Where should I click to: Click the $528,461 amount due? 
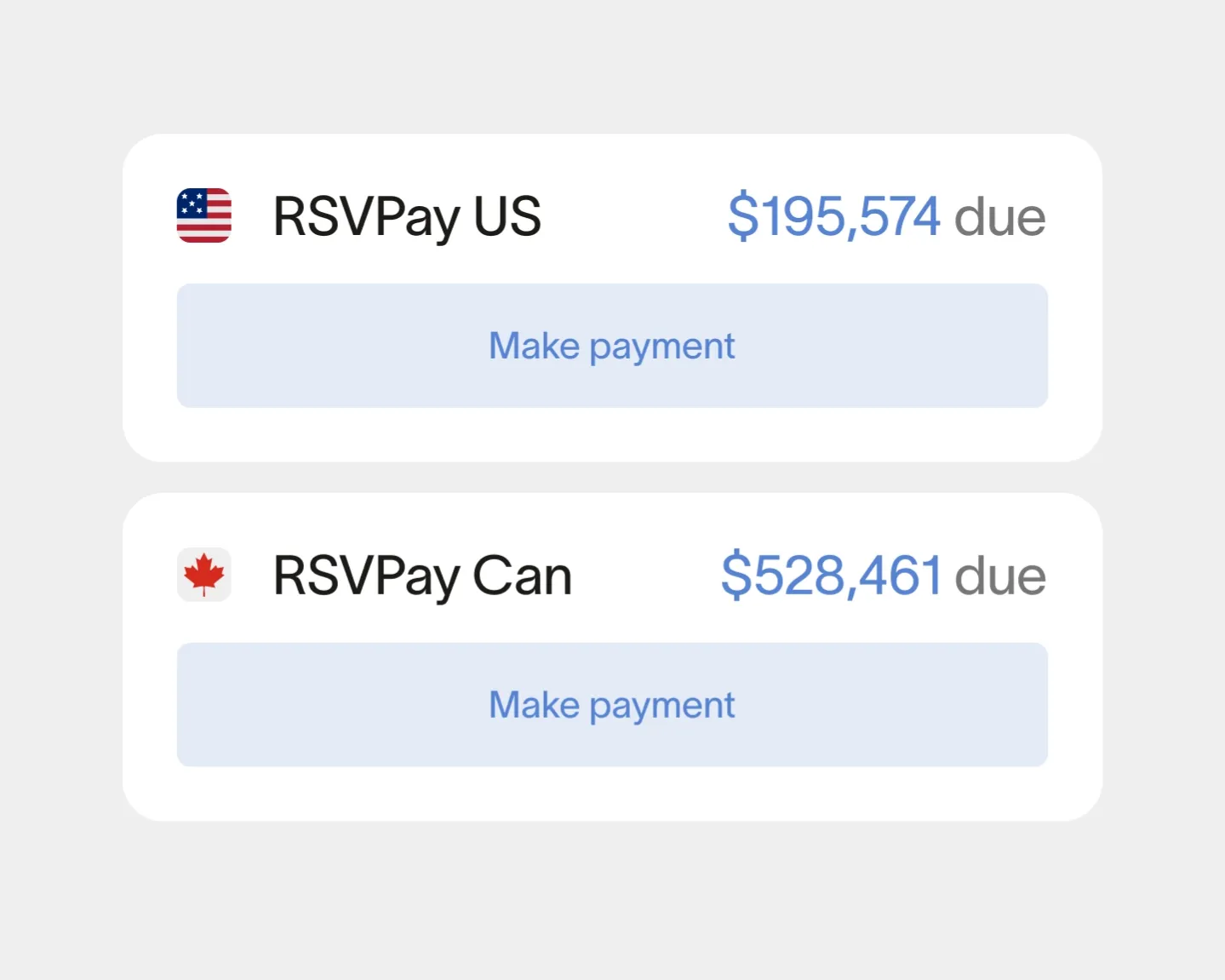click(831, 576)
